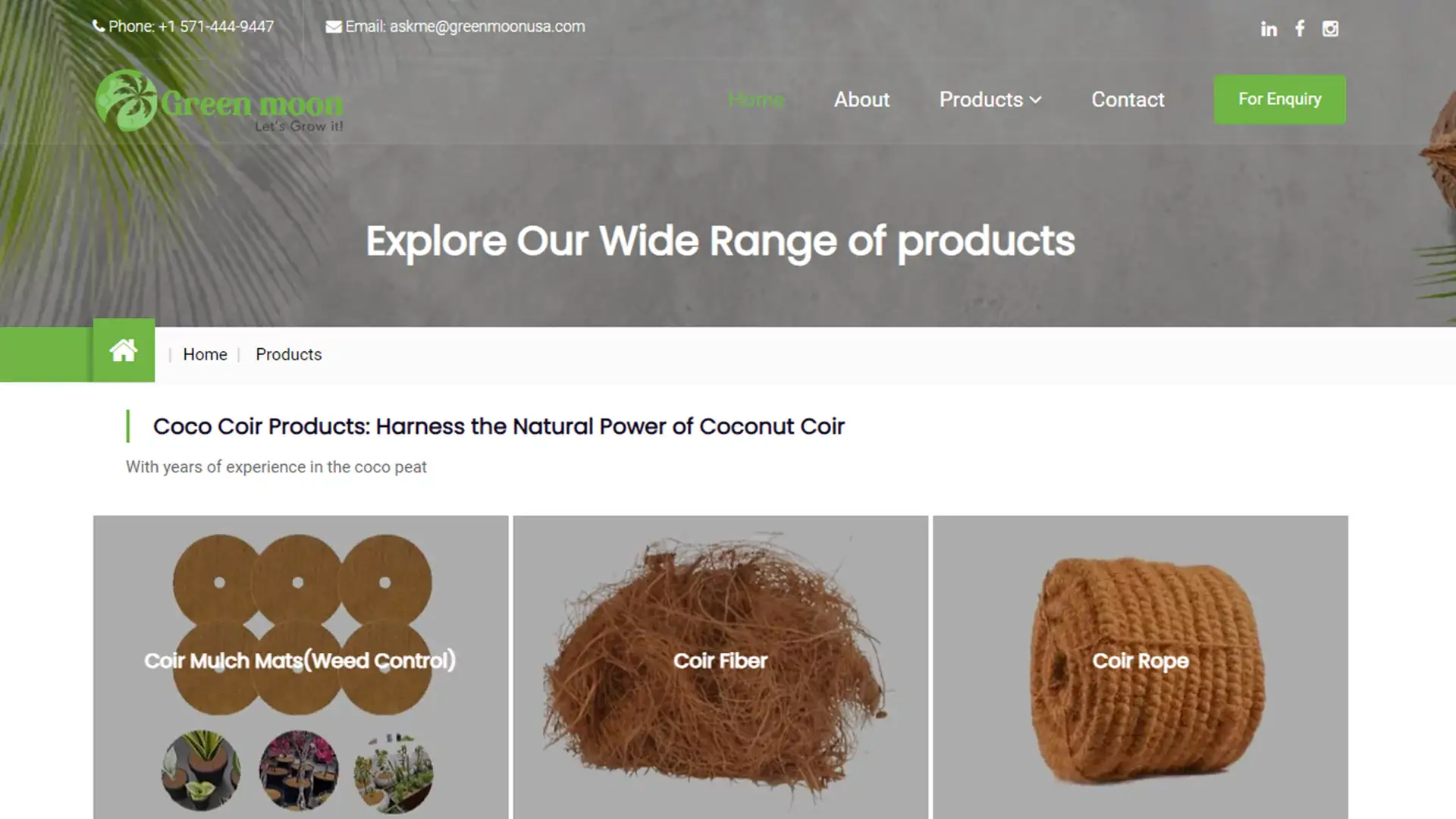Click the askme@greenmoonusa.com email address
This screenshot has height=819, width=1456.
[x=488, y=27]
